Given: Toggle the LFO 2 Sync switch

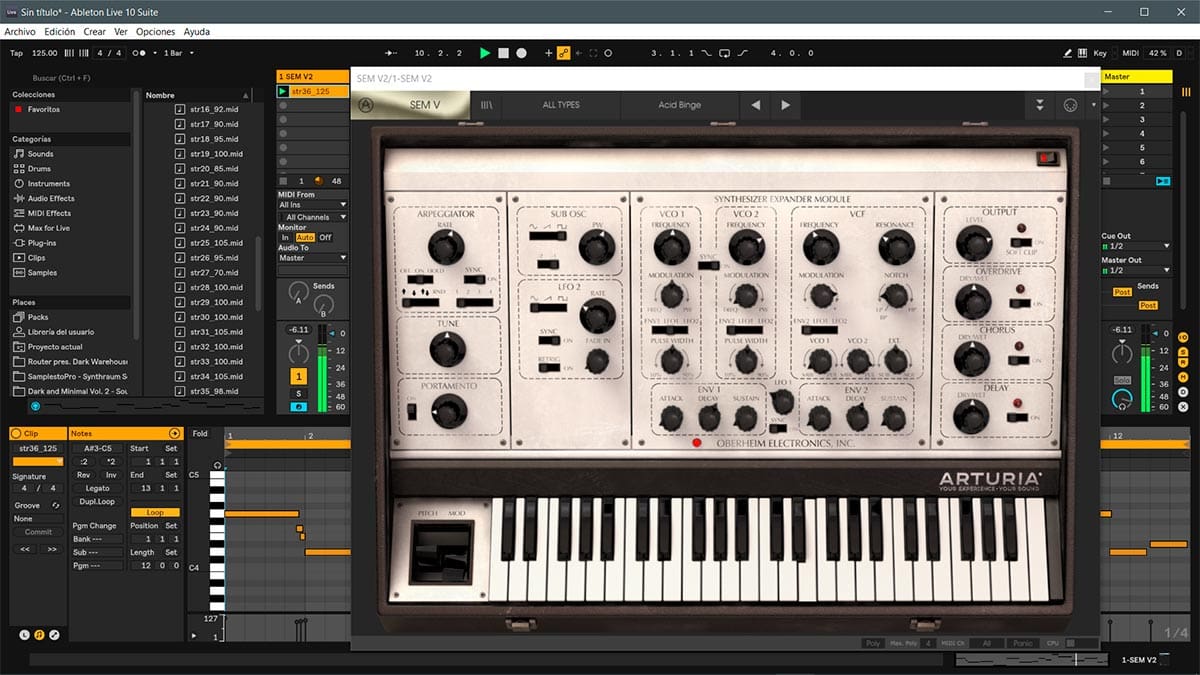Looking at the screenshot, I should (548, 341).
